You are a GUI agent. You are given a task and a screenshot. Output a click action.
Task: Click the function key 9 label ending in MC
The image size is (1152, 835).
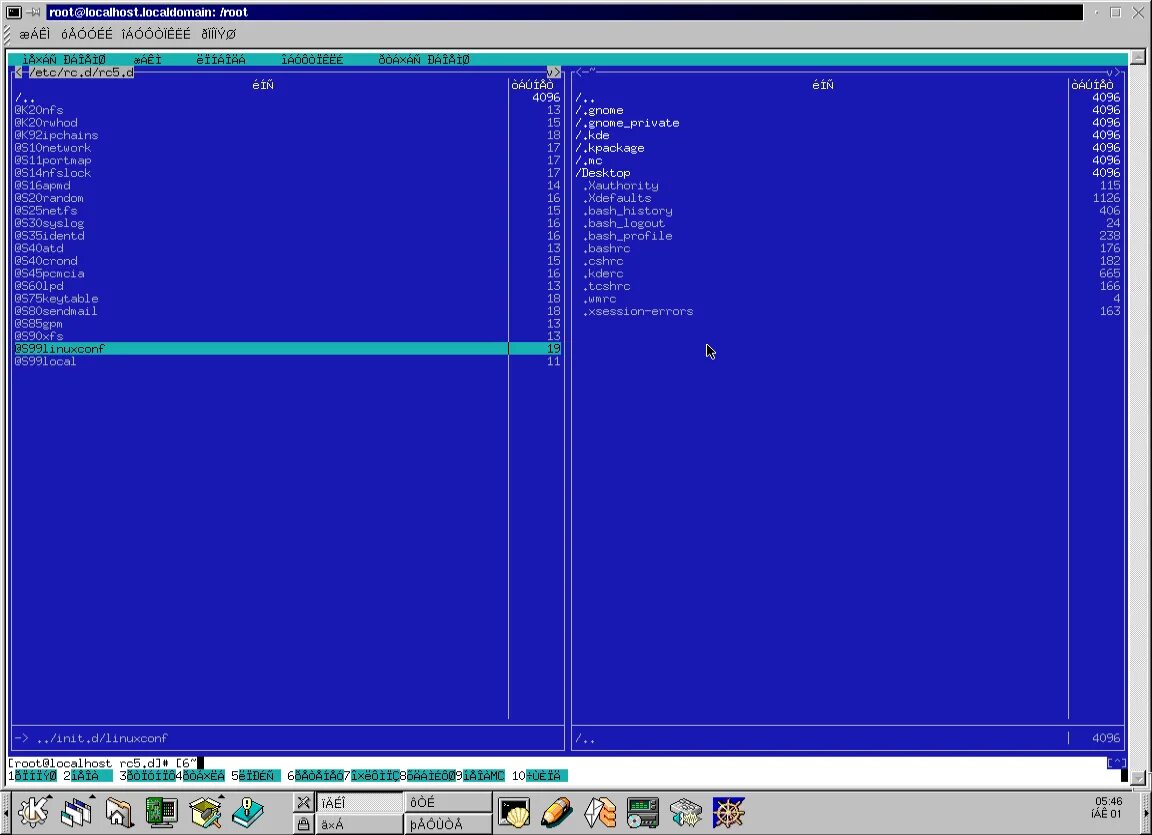coord(483,776)
